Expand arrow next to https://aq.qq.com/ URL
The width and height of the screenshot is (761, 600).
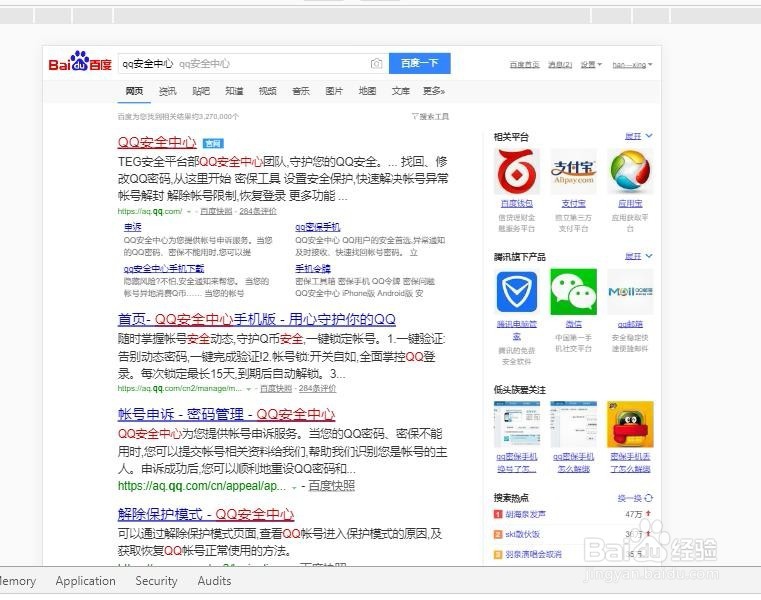pos(189,212)
